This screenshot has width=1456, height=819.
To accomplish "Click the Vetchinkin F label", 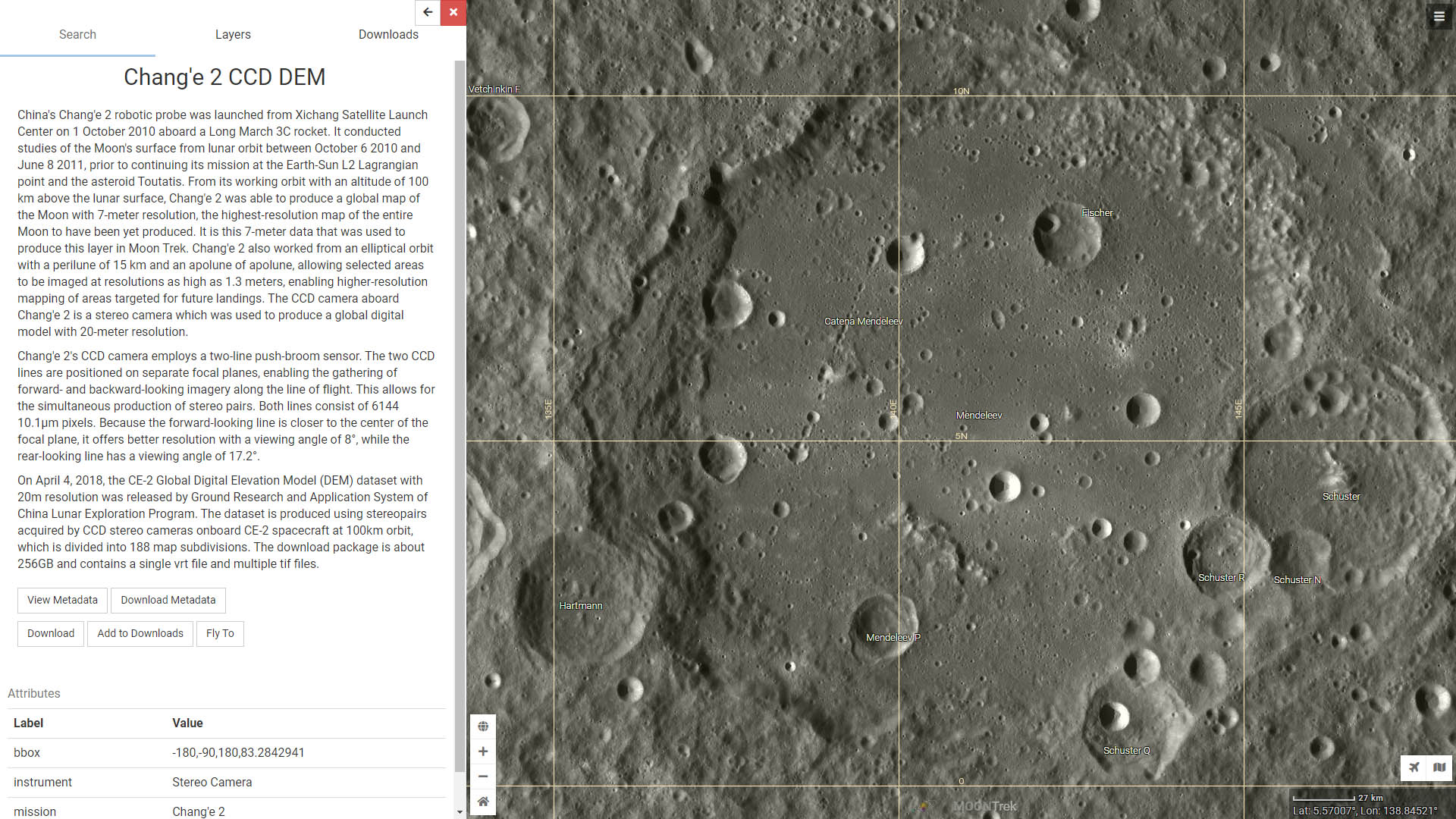I will click(x=494, y=89).
